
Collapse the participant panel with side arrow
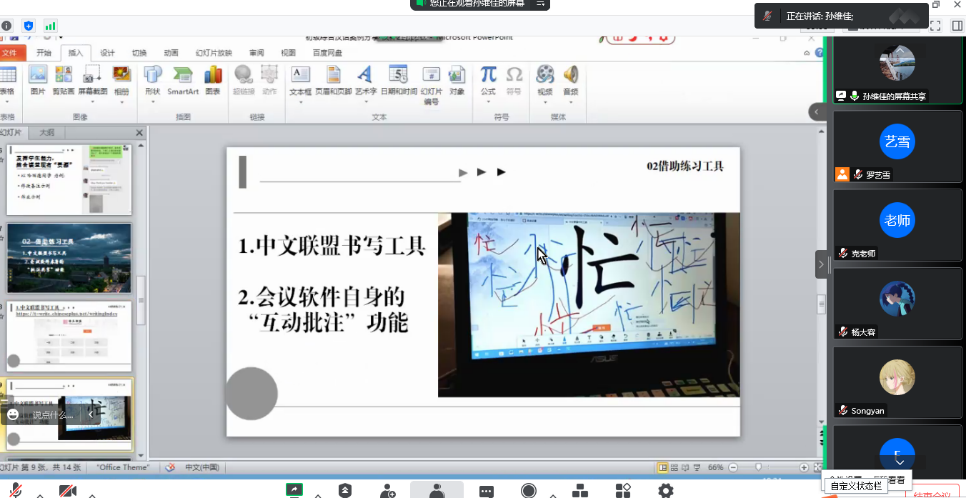822,265
